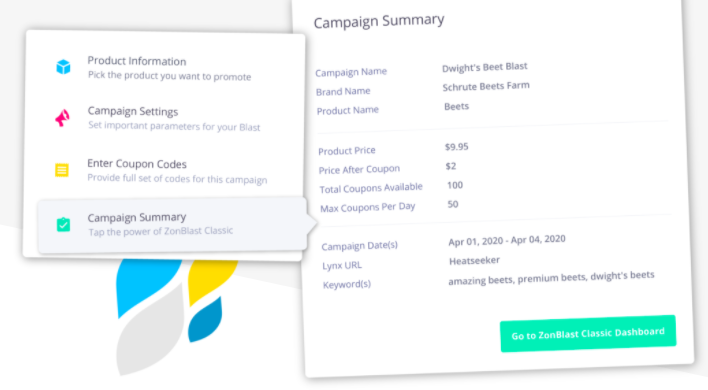Click the campaign dates Apr 01 - Apr 04
This screenshot has height=390, width=708.
507,240
